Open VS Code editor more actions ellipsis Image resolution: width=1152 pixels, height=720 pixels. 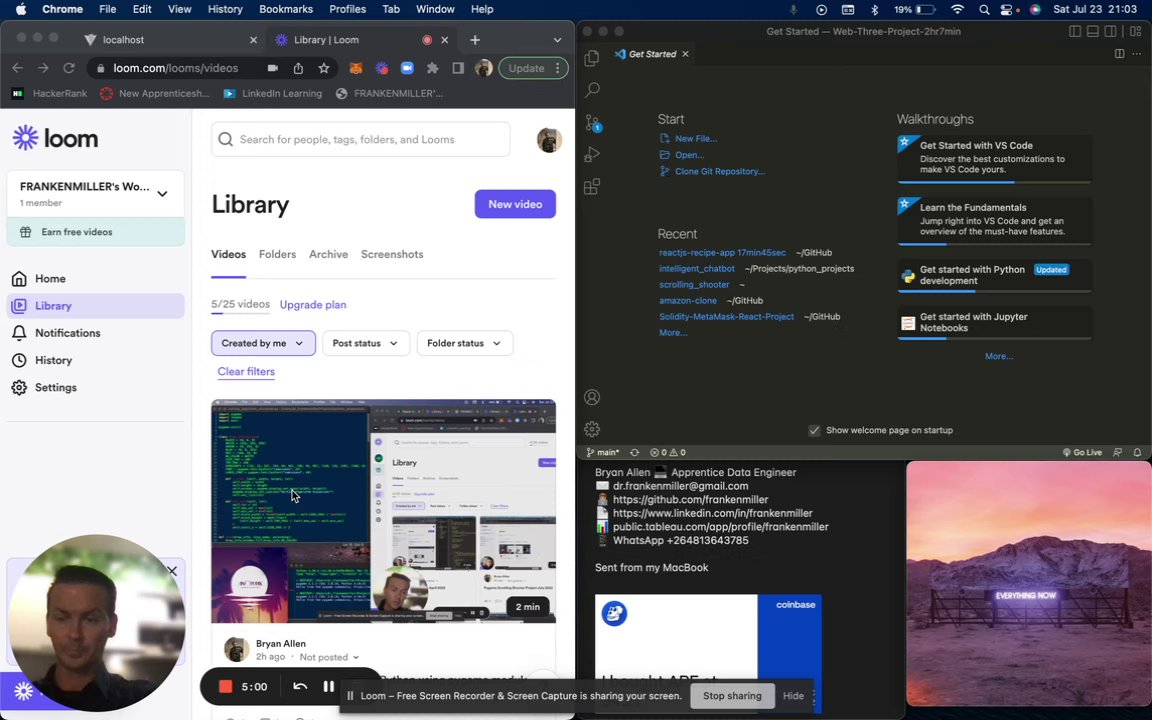[1137, 54]
